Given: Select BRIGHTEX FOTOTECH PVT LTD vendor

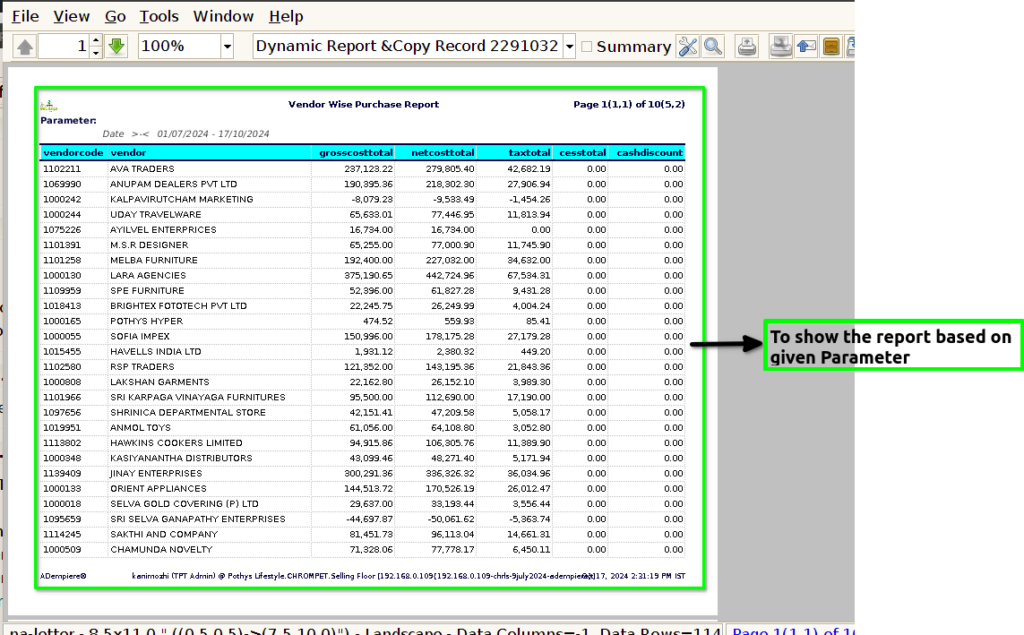Looking at the screenshot, I should coord(178,306).
